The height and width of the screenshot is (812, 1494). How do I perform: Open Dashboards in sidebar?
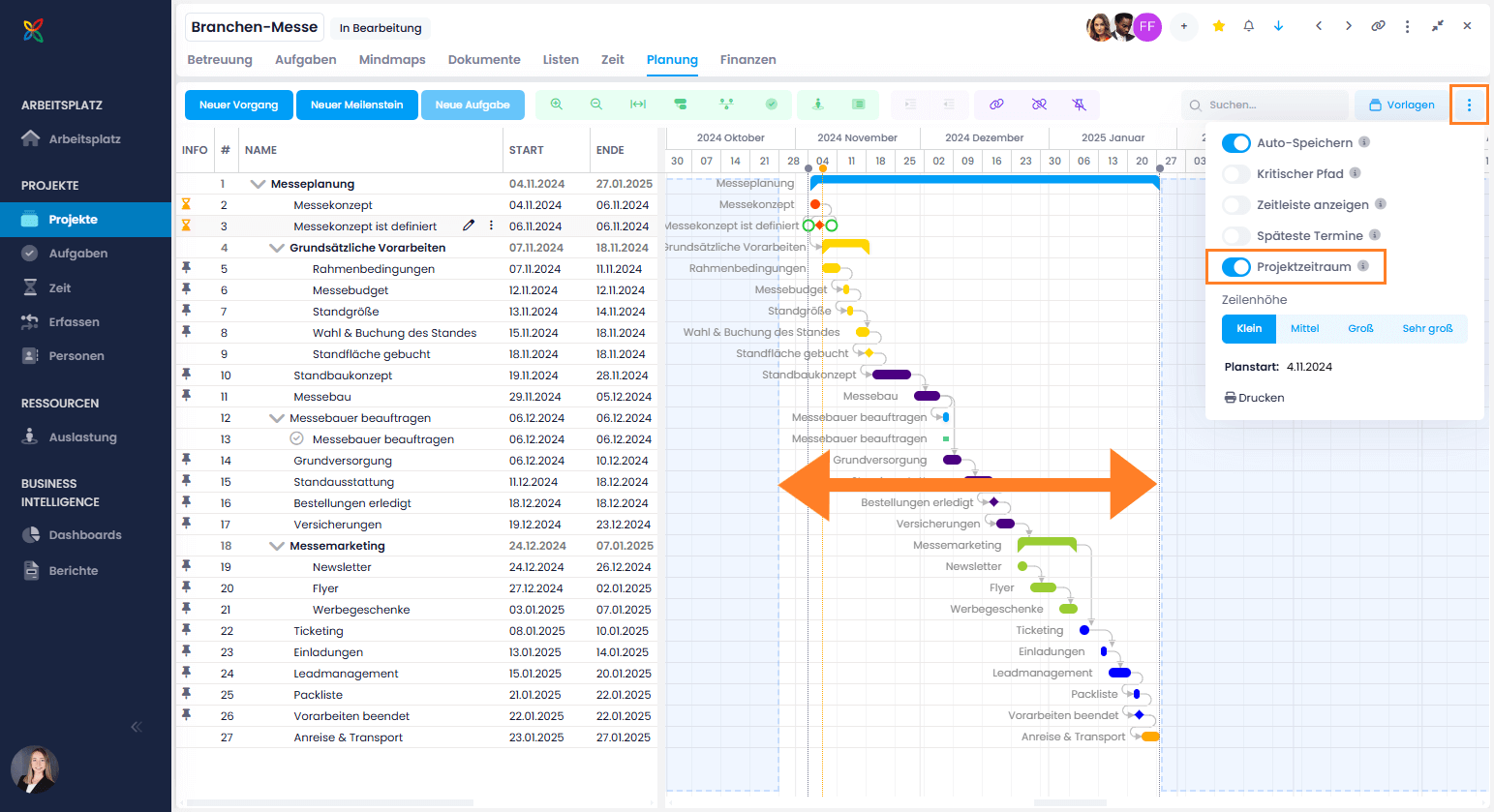point(85,535)
